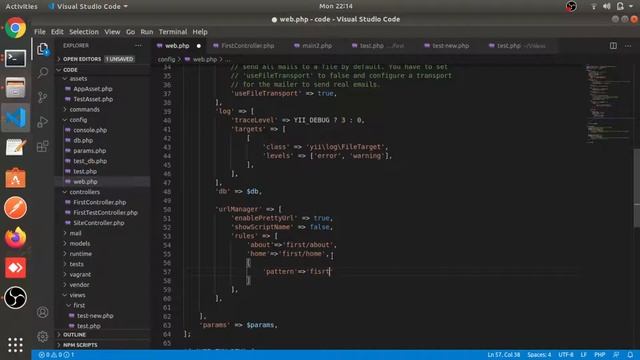
Task: Launch Postman from the dock
Action: coord(16,208)
